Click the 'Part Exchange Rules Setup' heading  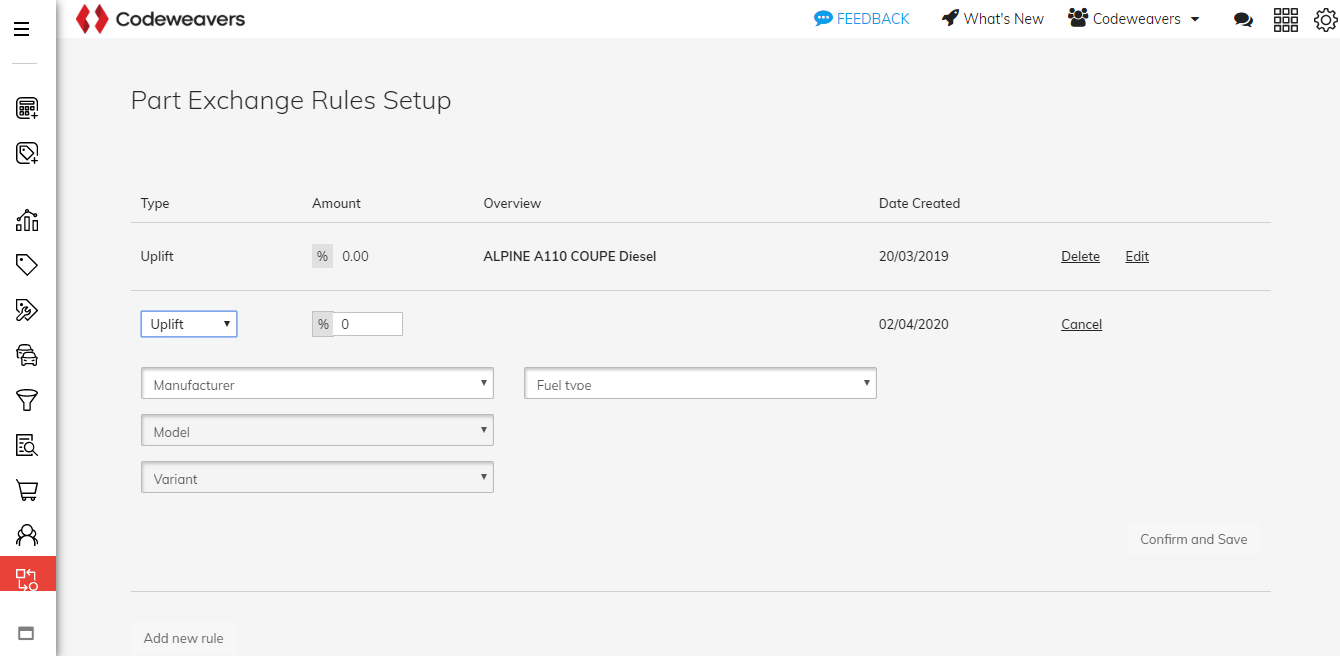click(291, 101)
